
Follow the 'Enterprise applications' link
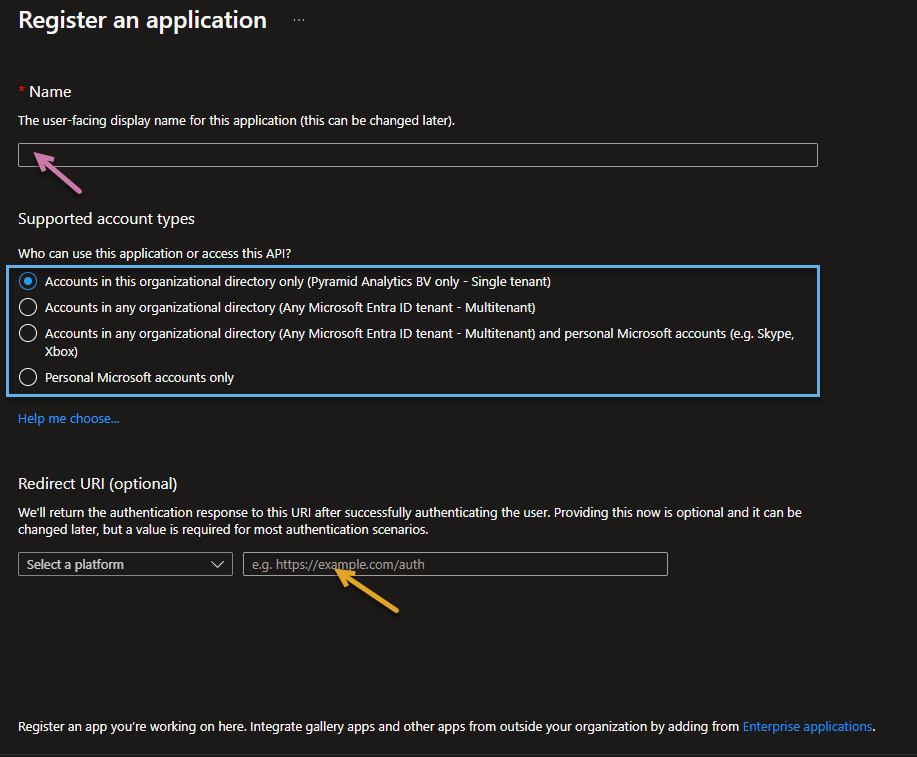pos(807,727)
